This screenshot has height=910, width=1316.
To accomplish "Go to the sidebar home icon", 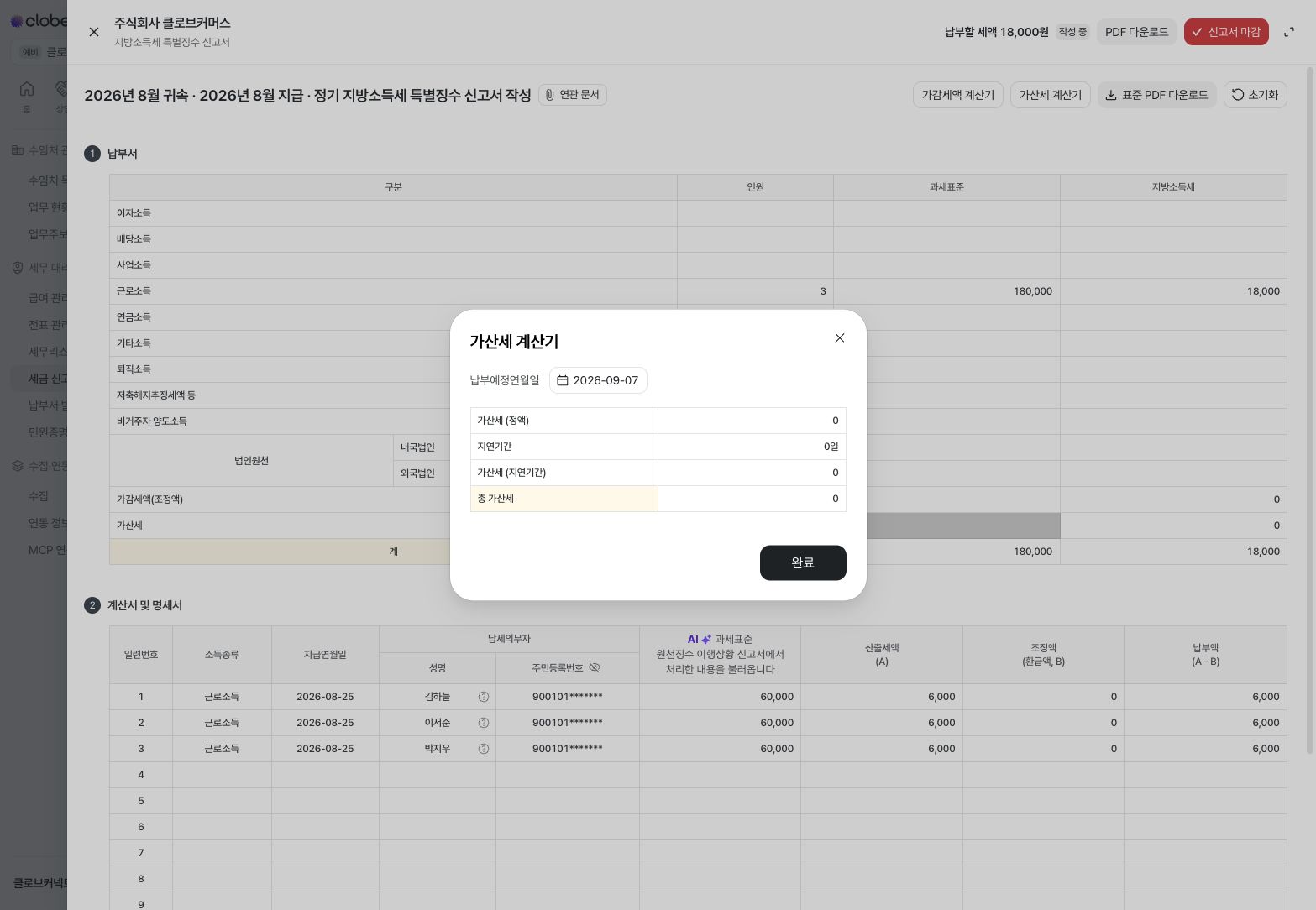I will (x=27, y=89).
